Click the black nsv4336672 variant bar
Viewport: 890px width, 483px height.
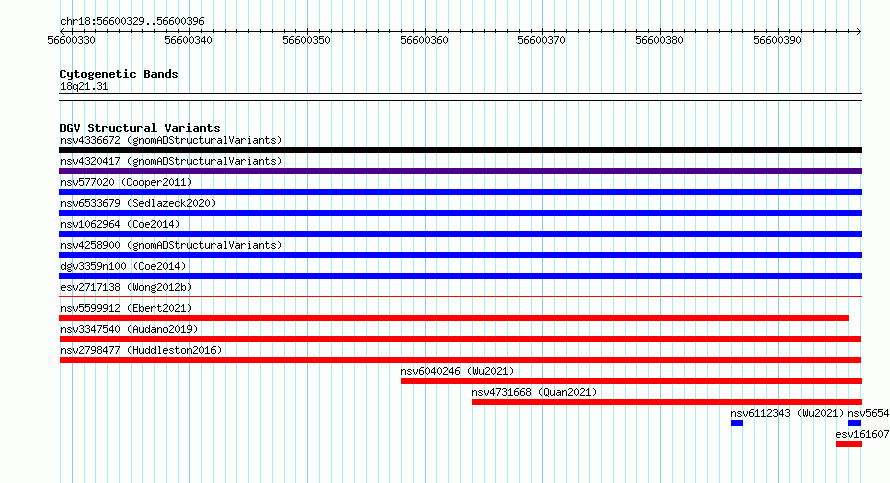click(460, 150)
